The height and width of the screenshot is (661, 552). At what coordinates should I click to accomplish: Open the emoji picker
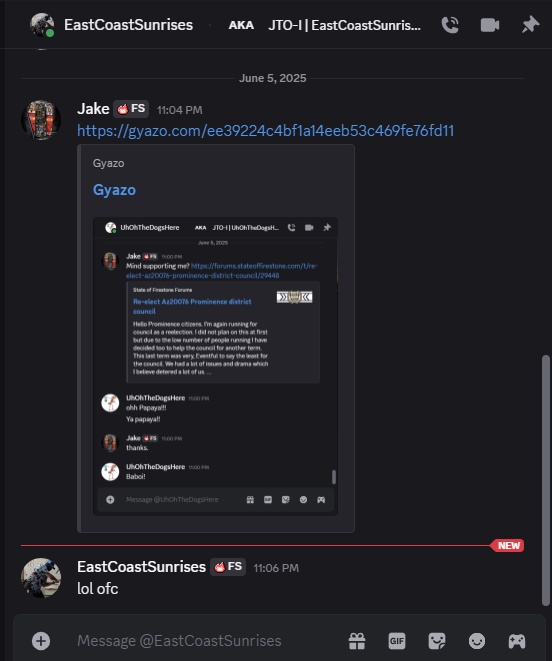point(477,641)
